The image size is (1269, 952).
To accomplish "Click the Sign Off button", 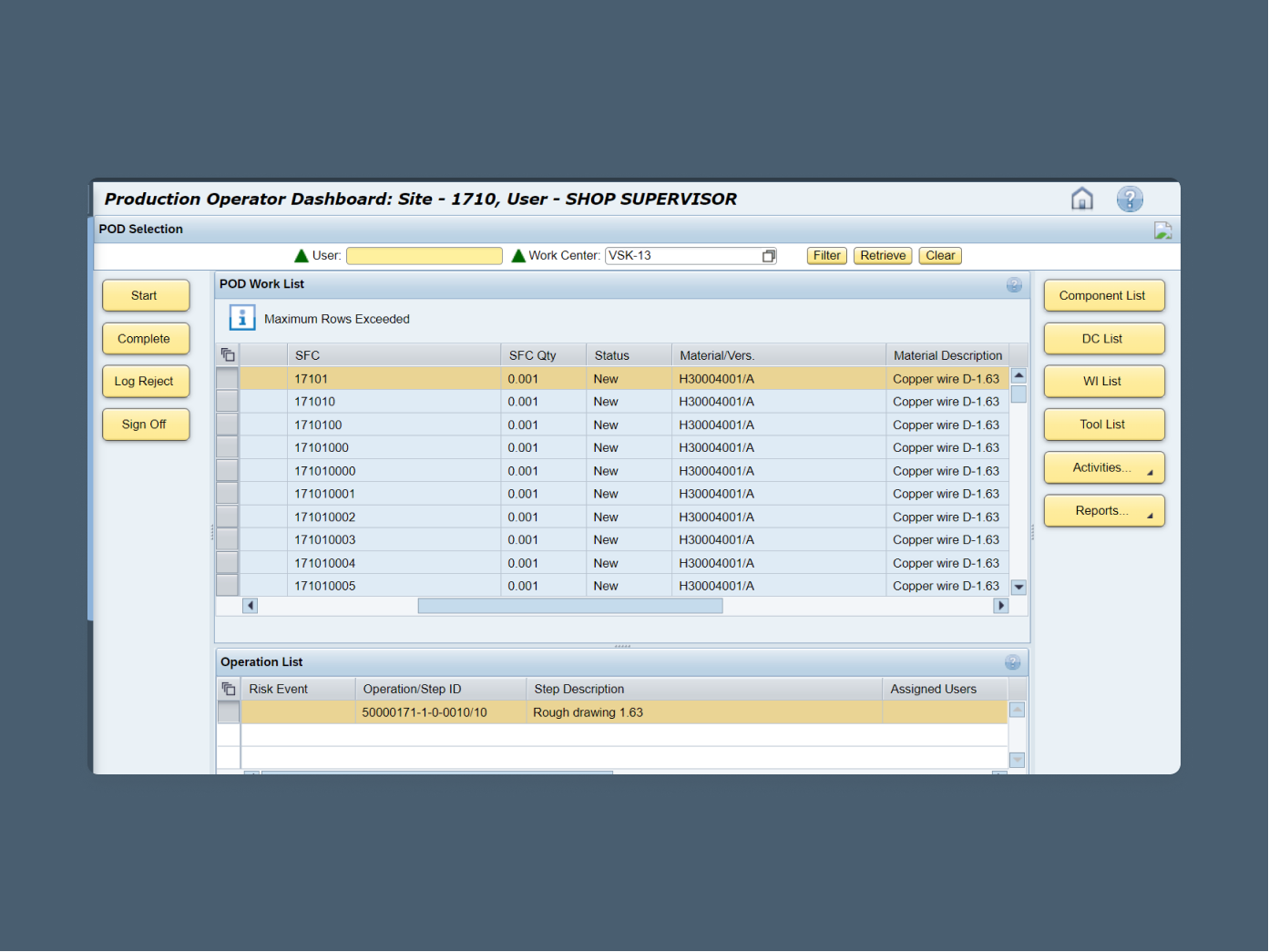I will 146,424.
